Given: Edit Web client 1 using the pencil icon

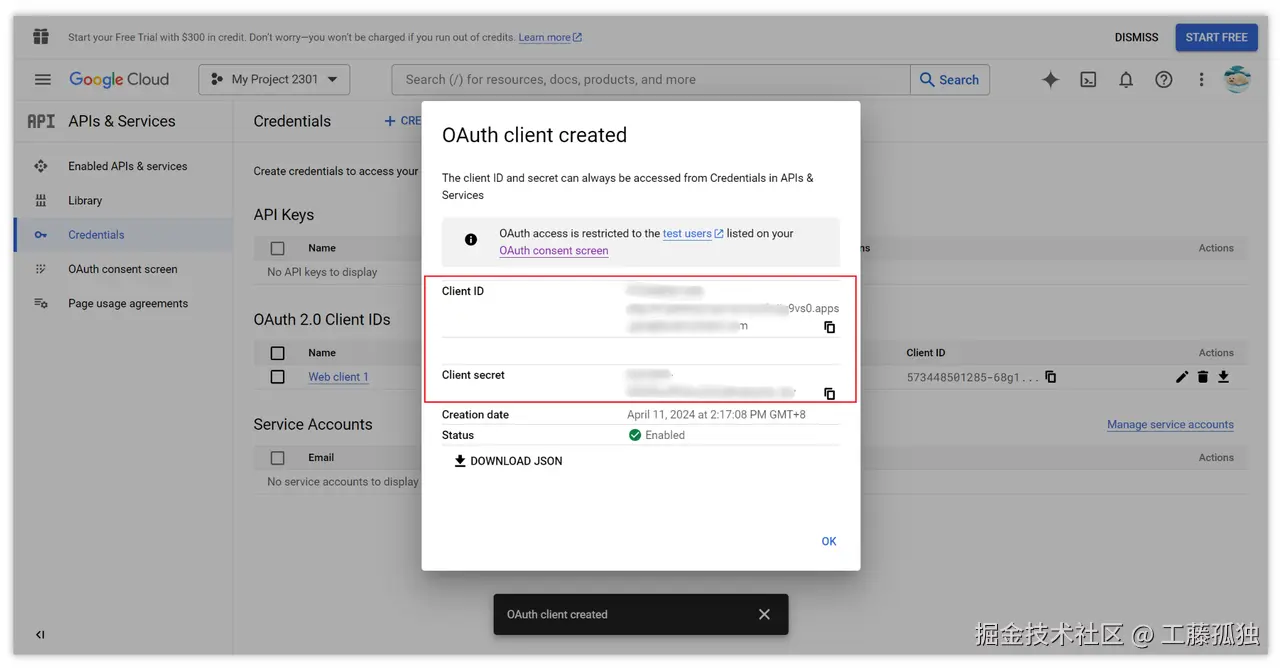Looking at the screenshot, I should click(1182, 377).
